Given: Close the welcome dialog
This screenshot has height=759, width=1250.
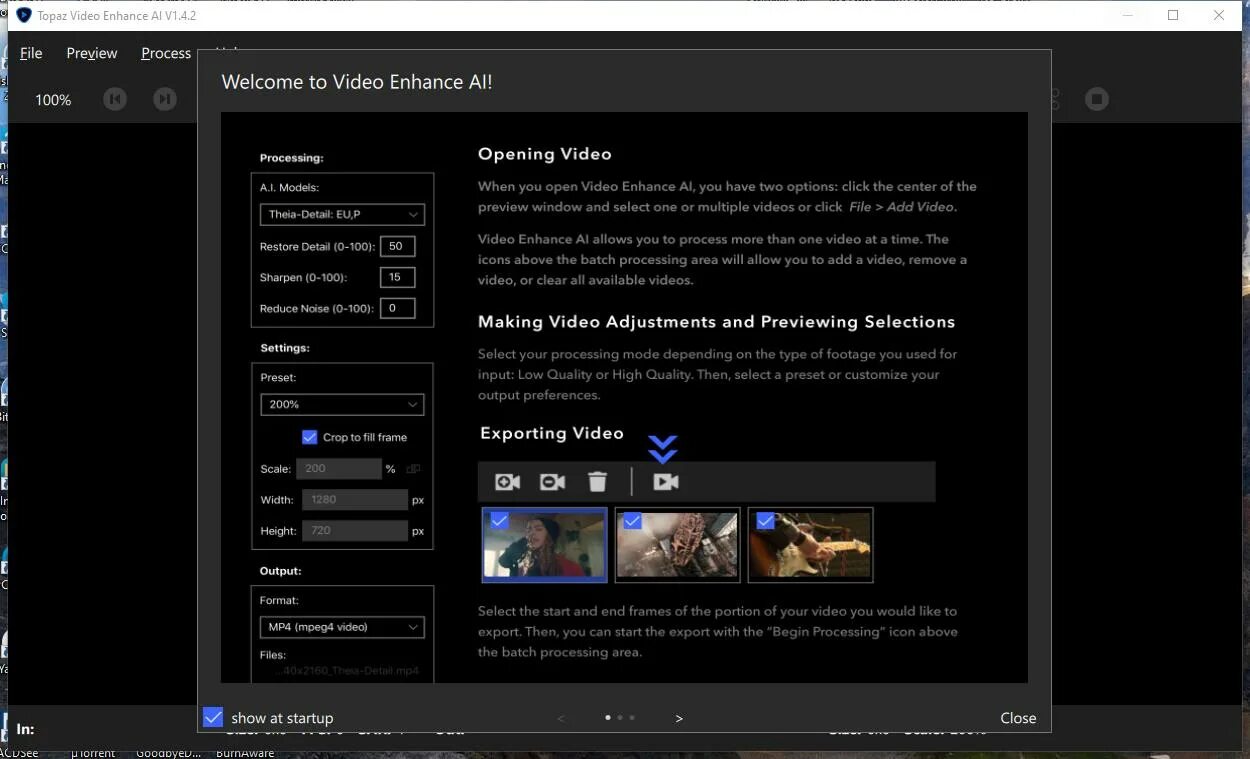Looking at the screenshot, I should point(1018,717).
